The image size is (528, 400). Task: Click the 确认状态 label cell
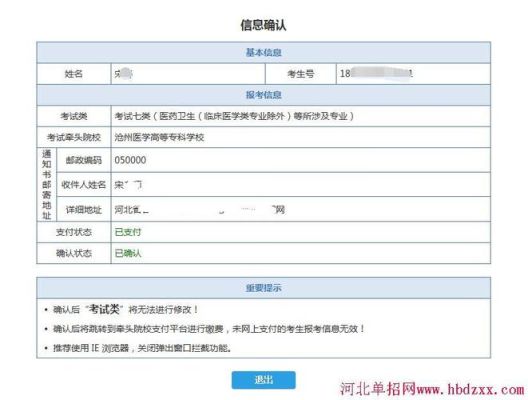click(x=74, y=253)
